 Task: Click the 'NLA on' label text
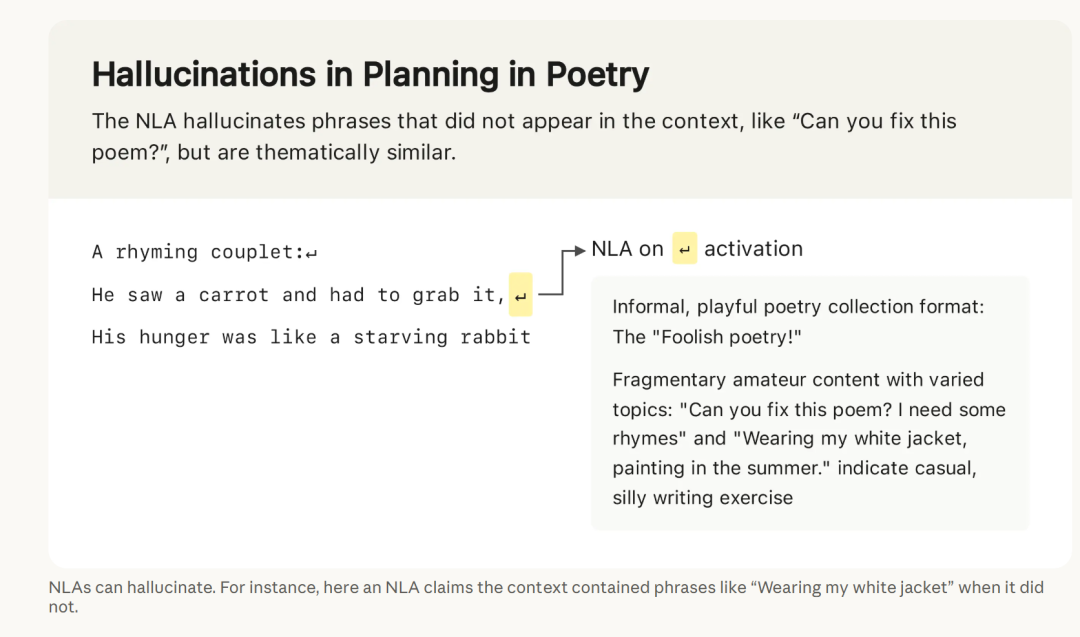pyautogui.click(x=627, y=249)
